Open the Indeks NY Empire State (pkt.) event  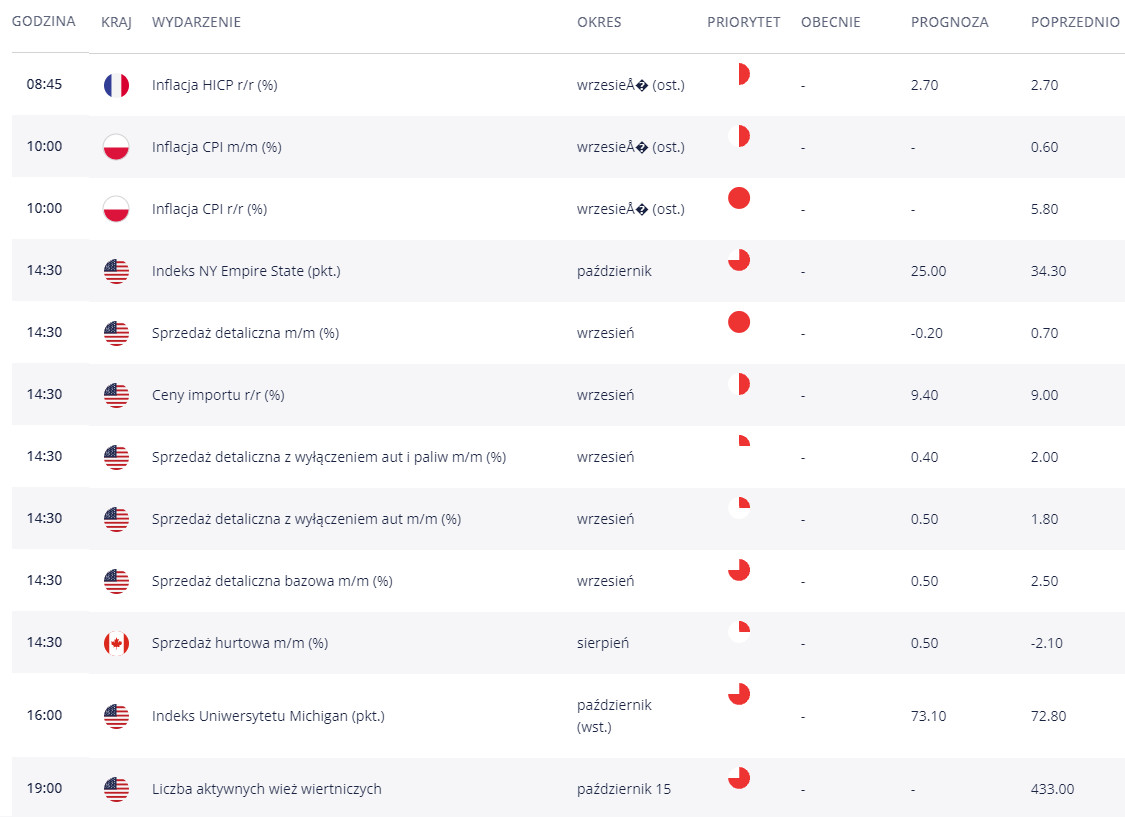pyautogui.click(x=246, y=271)
